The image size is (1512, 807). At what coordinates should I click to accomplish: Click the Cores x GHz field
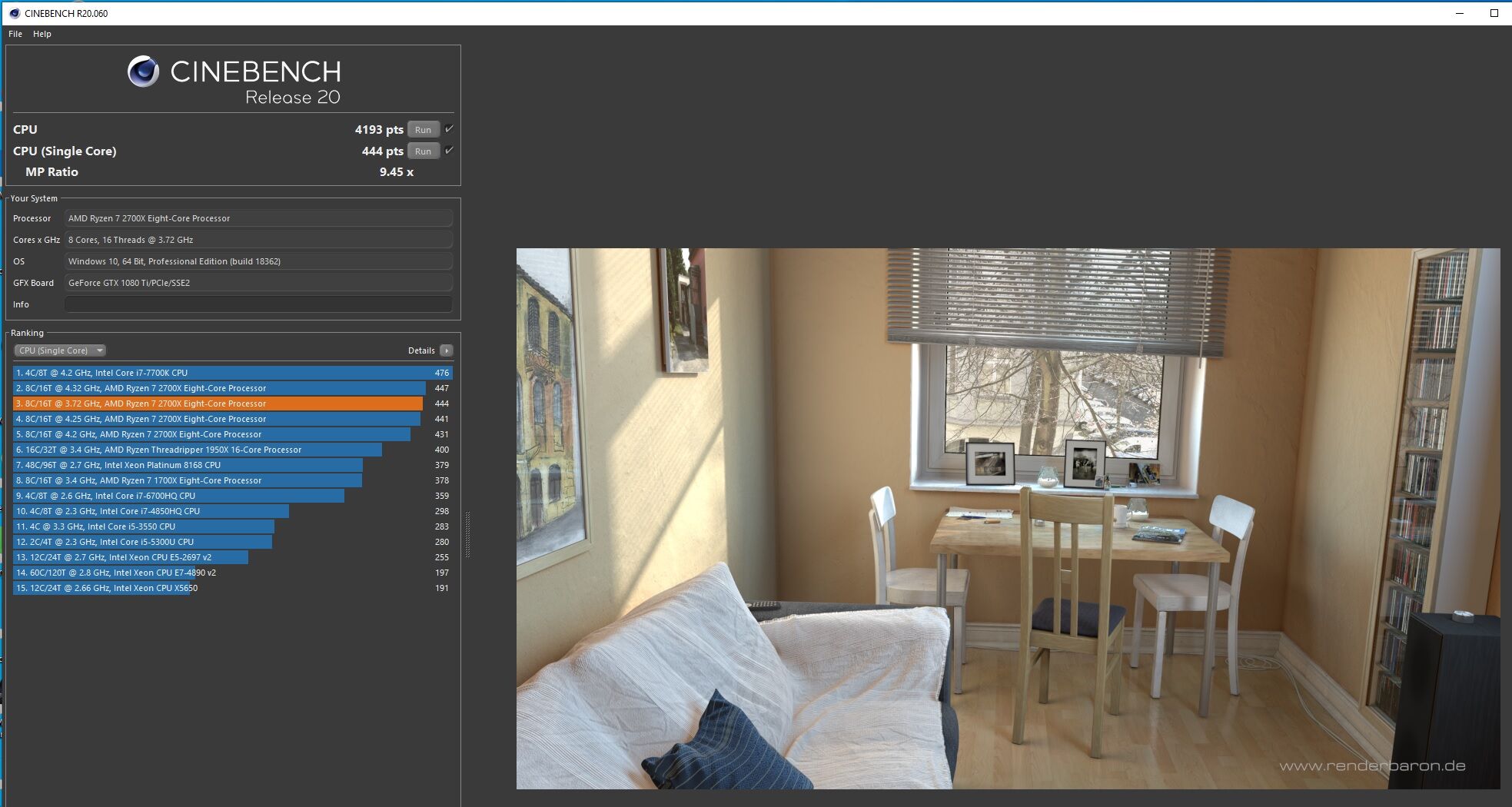[258, 240]
